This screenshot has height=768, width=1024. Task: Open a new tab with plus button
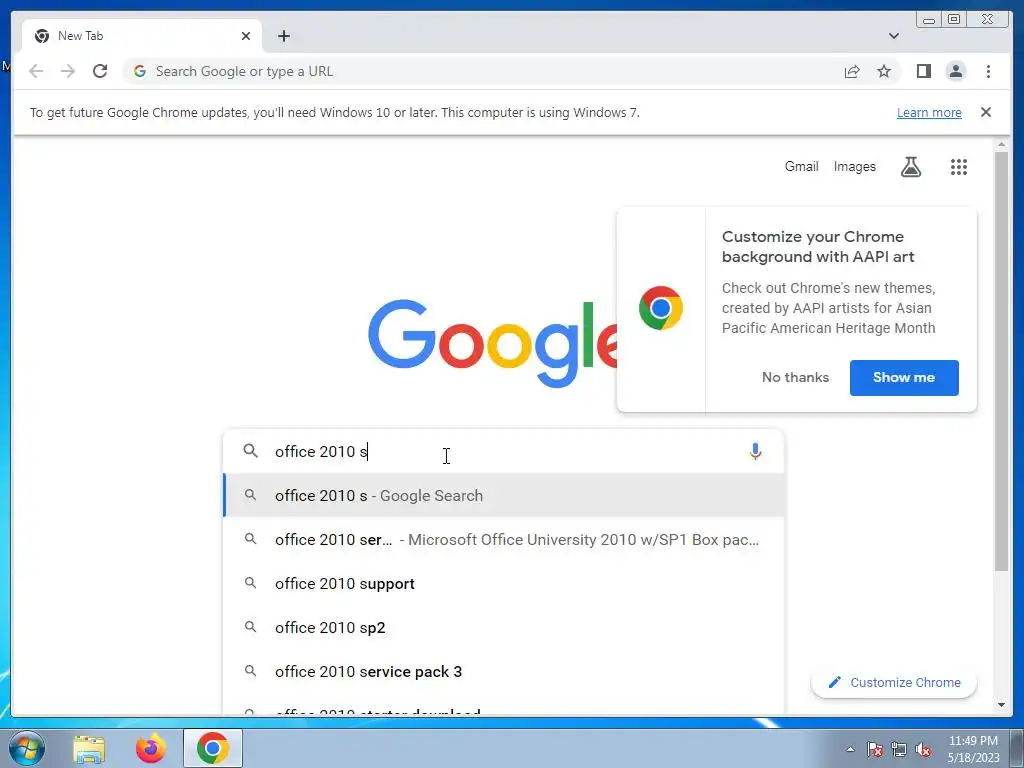(283, 36)
